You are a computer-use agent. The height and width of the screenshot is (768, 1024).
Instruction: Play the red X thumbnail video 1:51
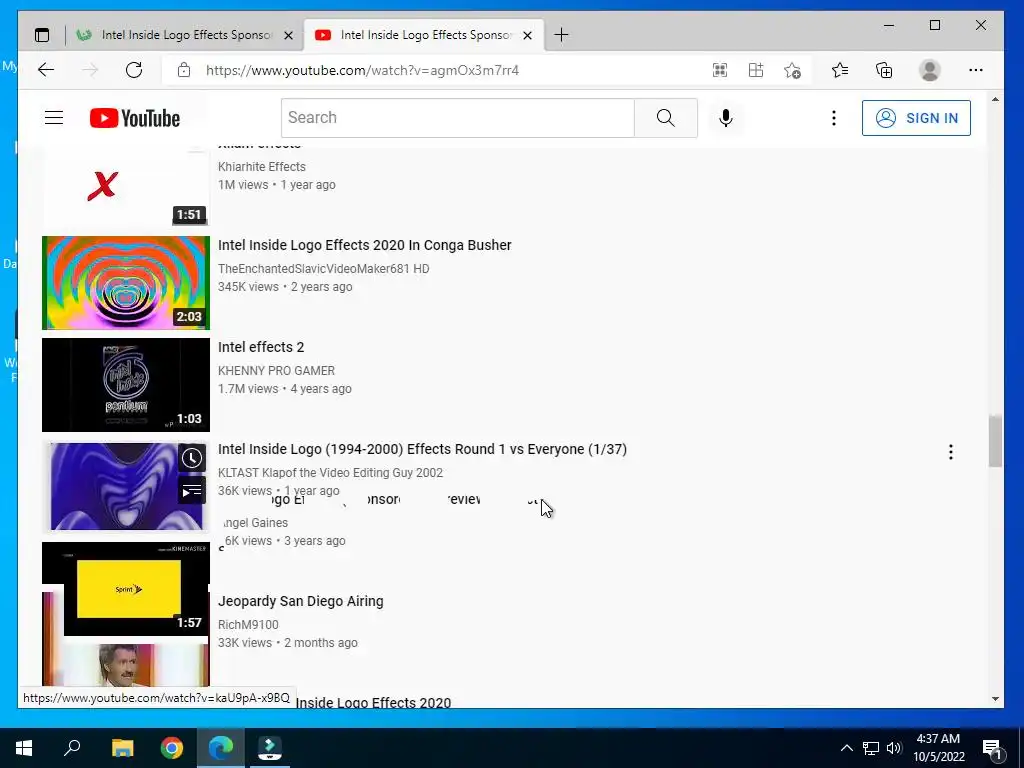pyautogui.click(x=126, y=186)
